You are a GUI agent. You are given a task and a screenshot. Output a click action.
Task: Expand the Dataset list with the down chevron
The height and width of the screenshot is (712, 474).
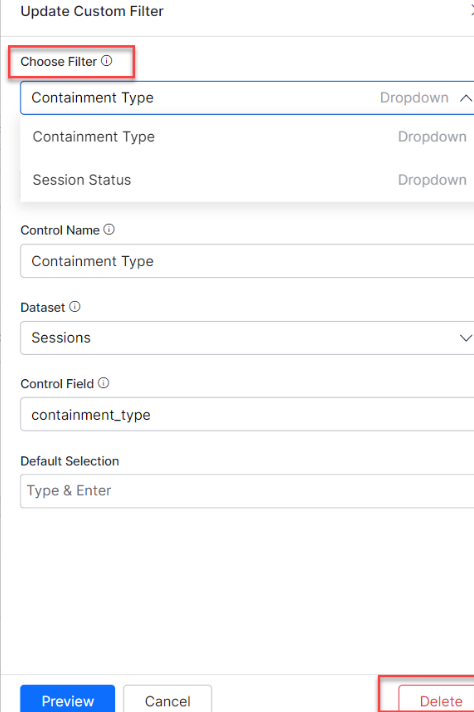pyautogui.click(x=466, y=338)
